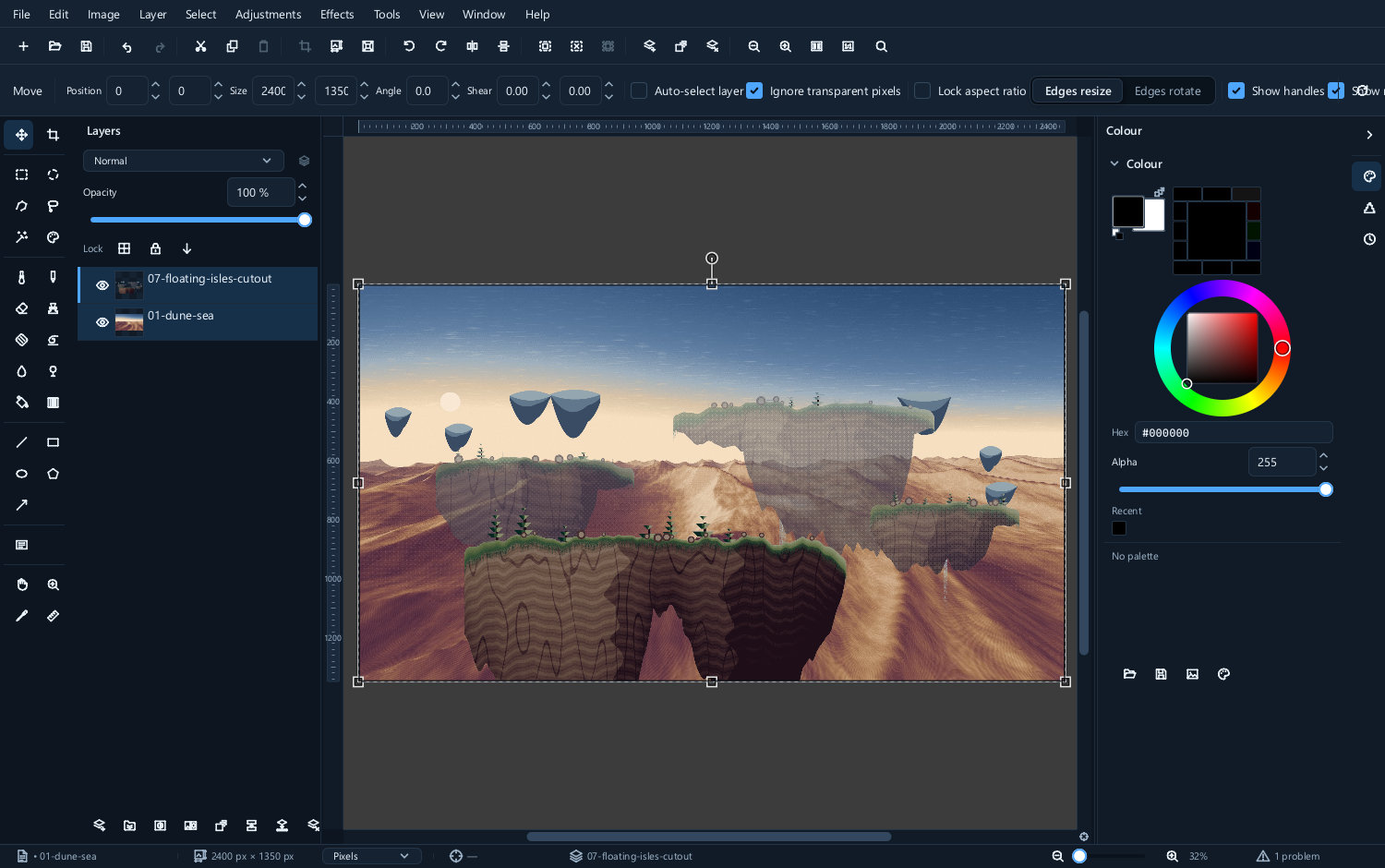Pick the Colour Picker eyedropper tool
This screenshot has height=868, width=1385.
[21, 616]
